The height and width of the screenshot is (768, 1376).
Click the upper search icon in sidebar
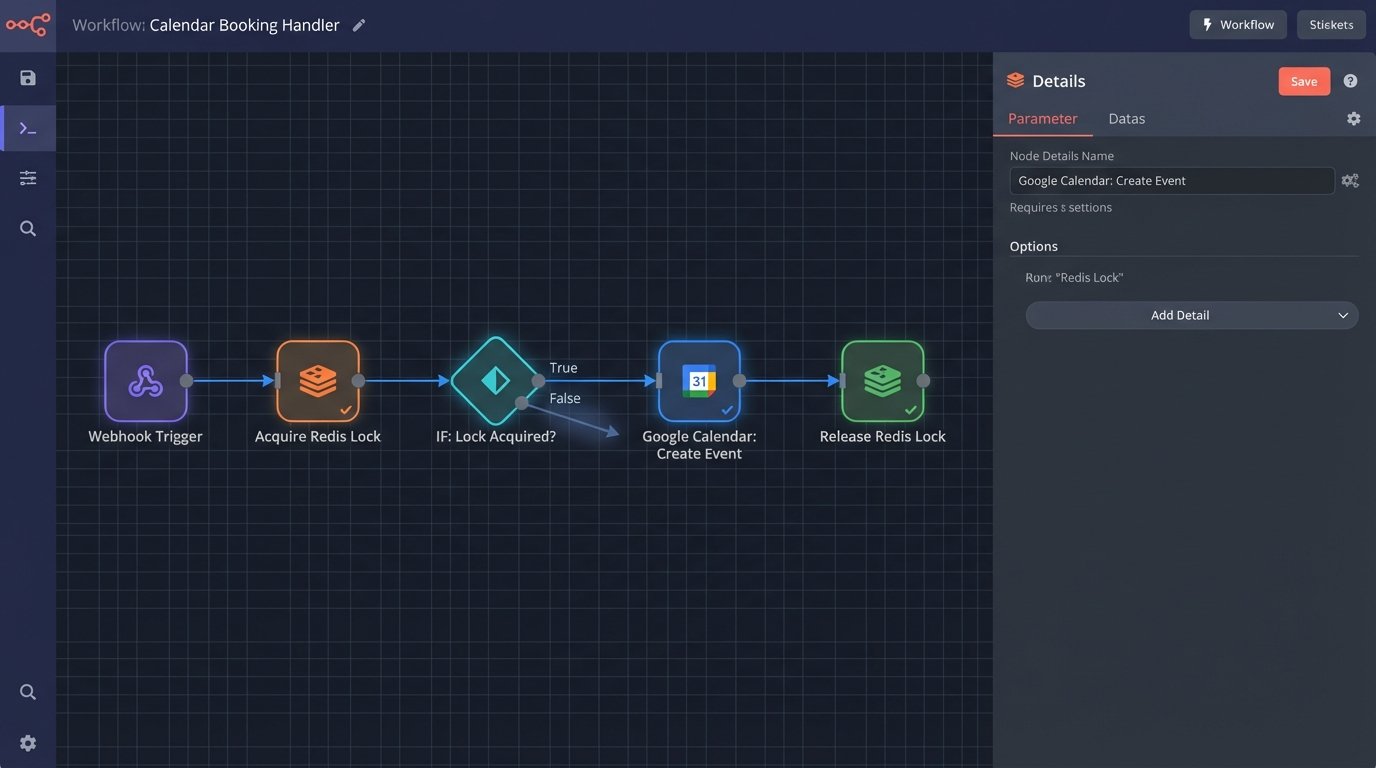pos(28,229)
